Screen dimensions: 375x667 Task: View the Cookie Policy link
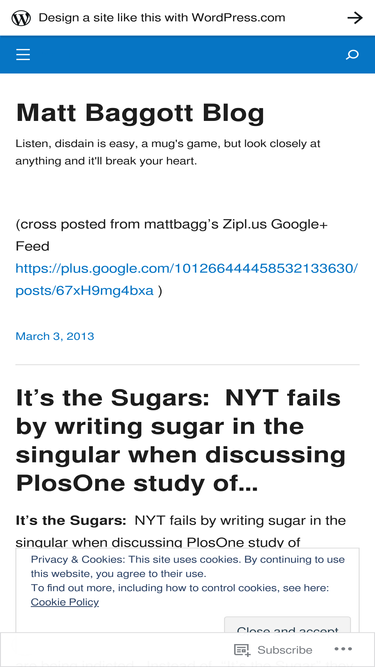[x=65, y=602]
